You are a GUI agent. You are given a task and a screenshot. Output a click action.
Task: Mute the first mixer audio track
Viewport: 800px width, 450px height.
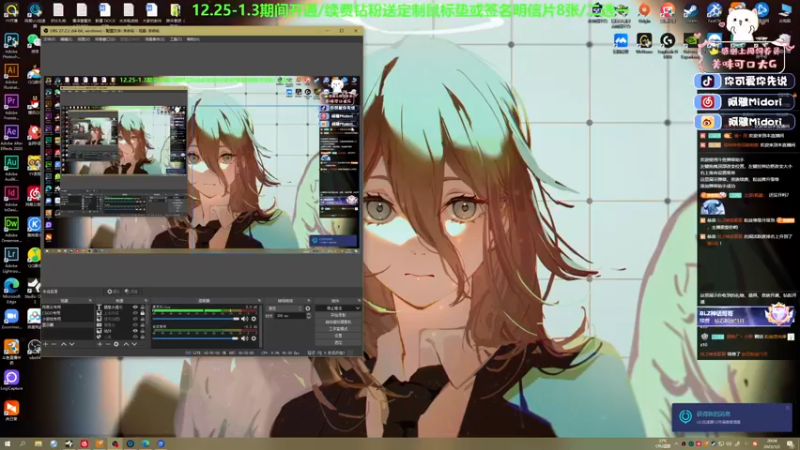coord(244,318)
